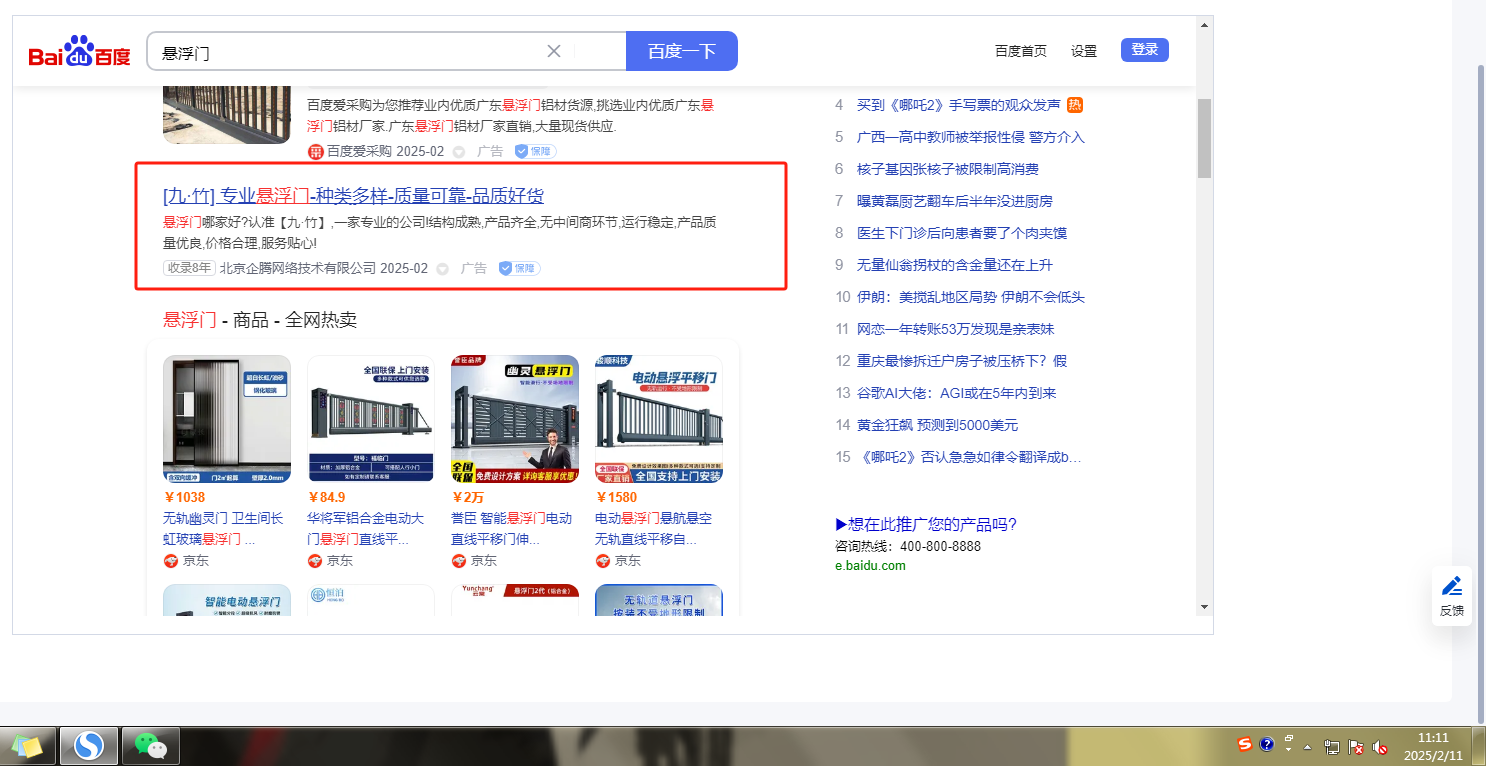1486x766 pixels.
Task: Open the first taskbar folder icon
Action: (28, 745)
